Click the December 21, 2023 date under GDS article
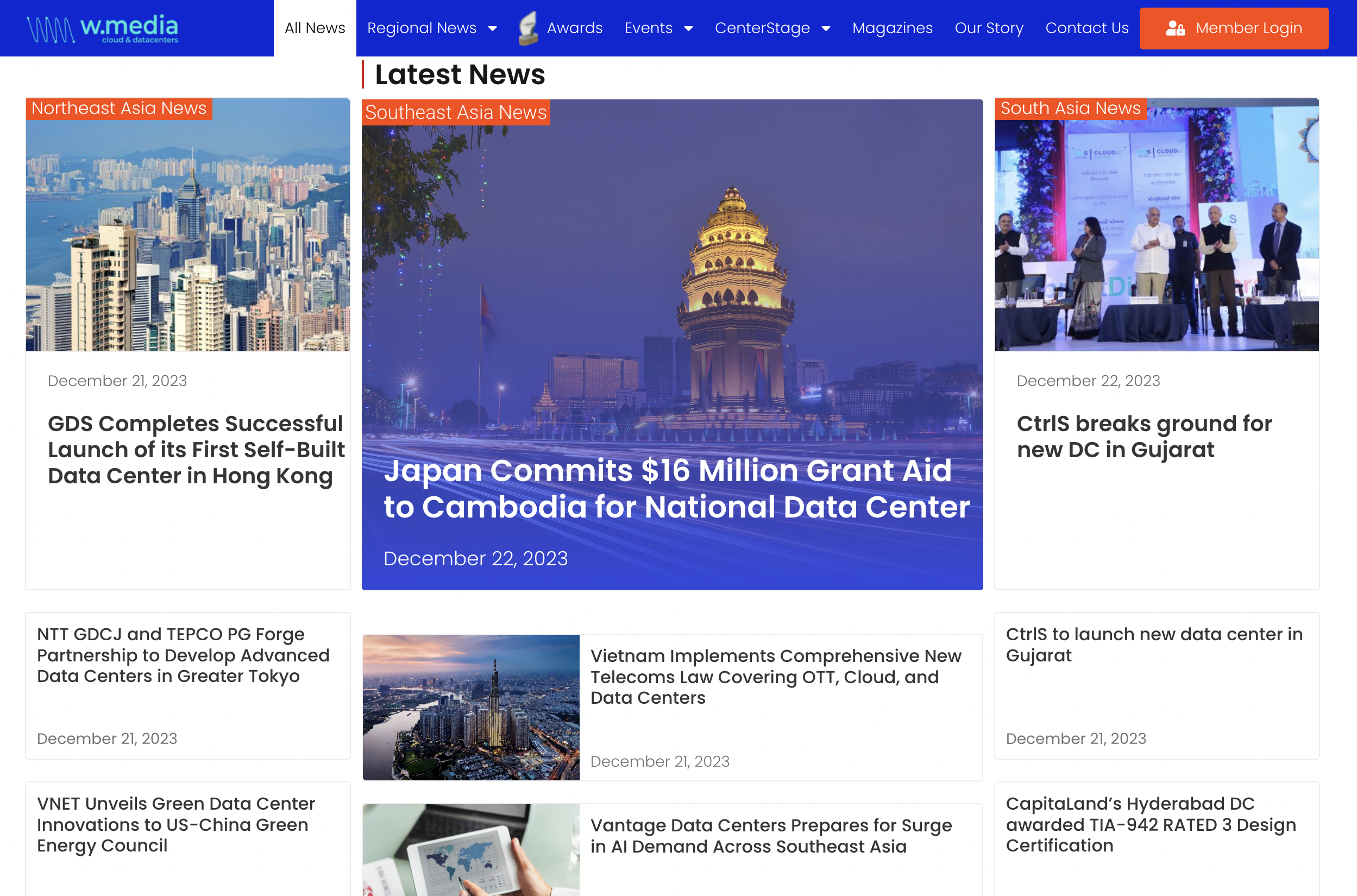1357x896 pixels. 117,381
